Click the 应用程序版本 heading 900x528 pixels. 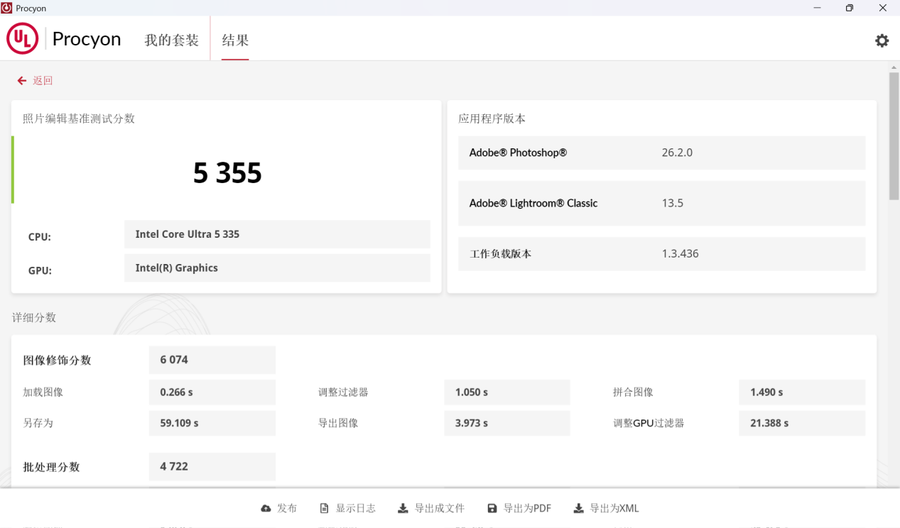click(492, 119)
